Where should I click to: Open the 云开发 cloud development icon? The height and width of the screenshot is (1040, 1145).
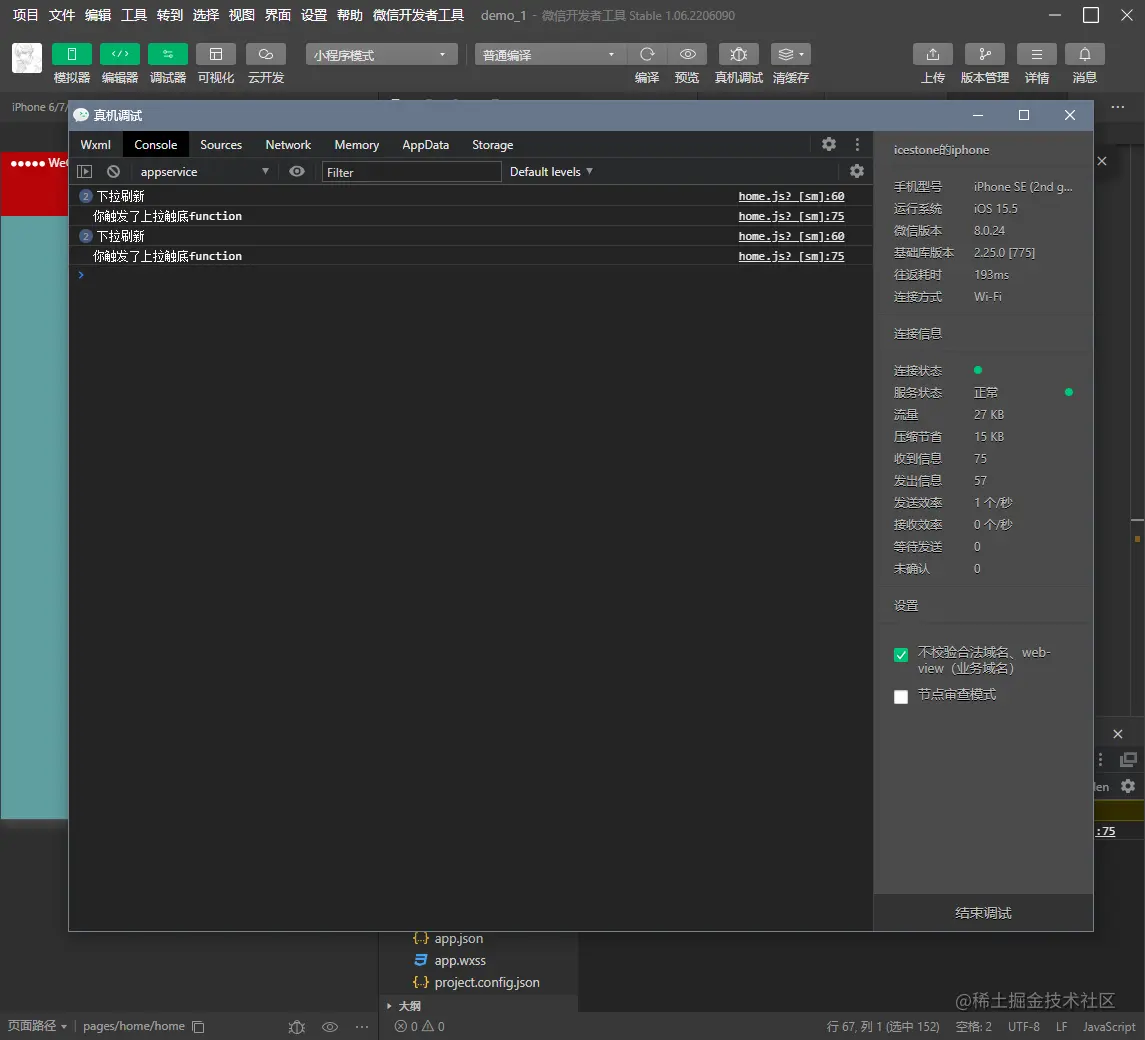tap(266, 54)
